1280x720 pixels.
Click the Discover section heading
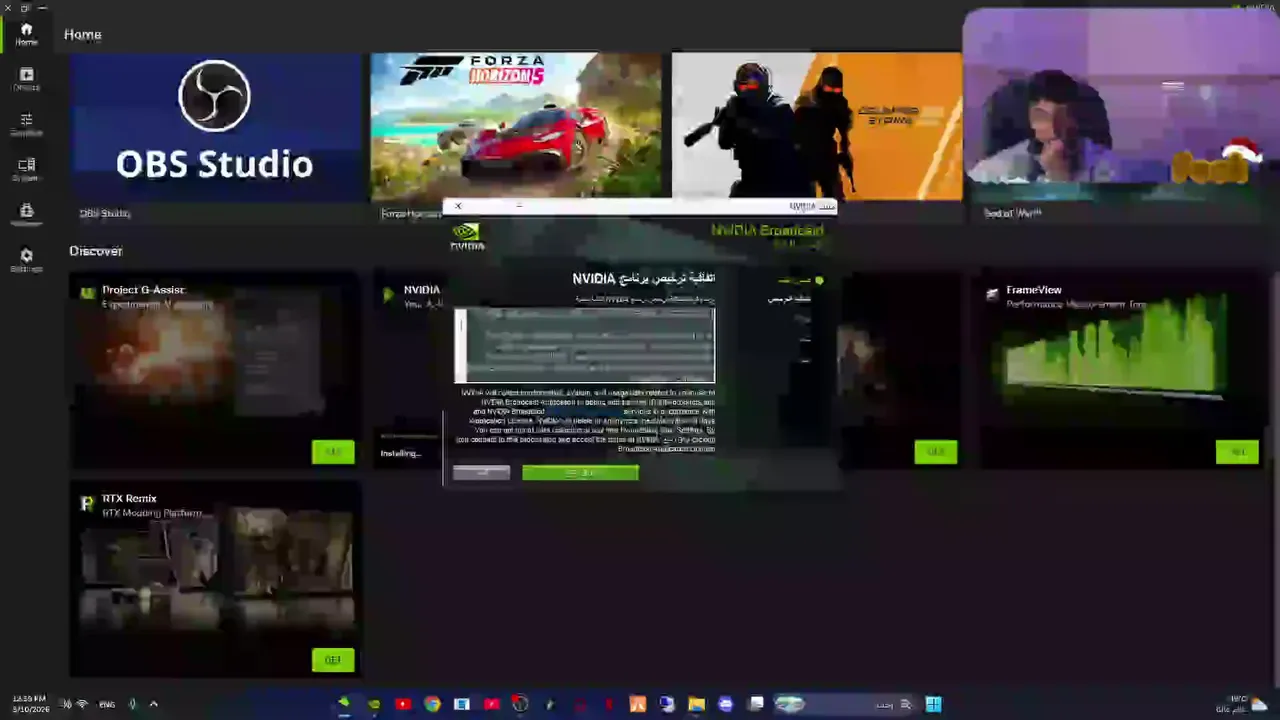point(96,251)
